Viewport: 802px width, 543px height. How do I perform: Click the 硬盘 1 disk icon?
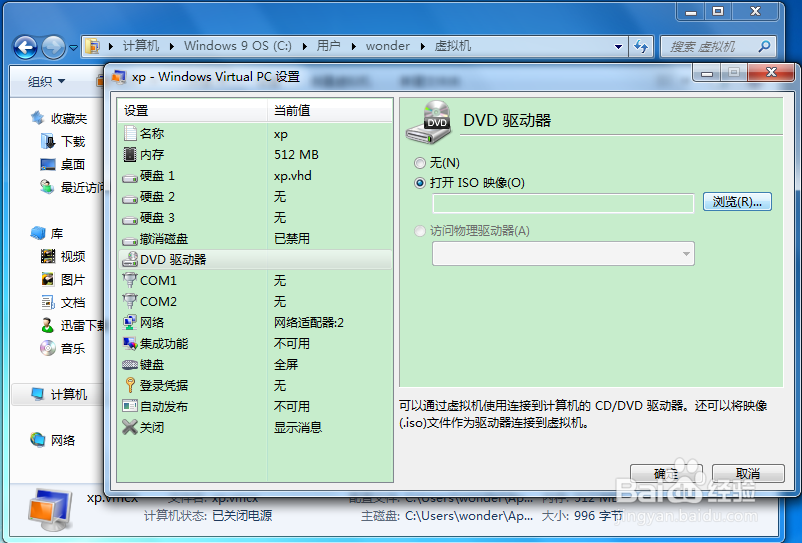(x=130, y=177)
